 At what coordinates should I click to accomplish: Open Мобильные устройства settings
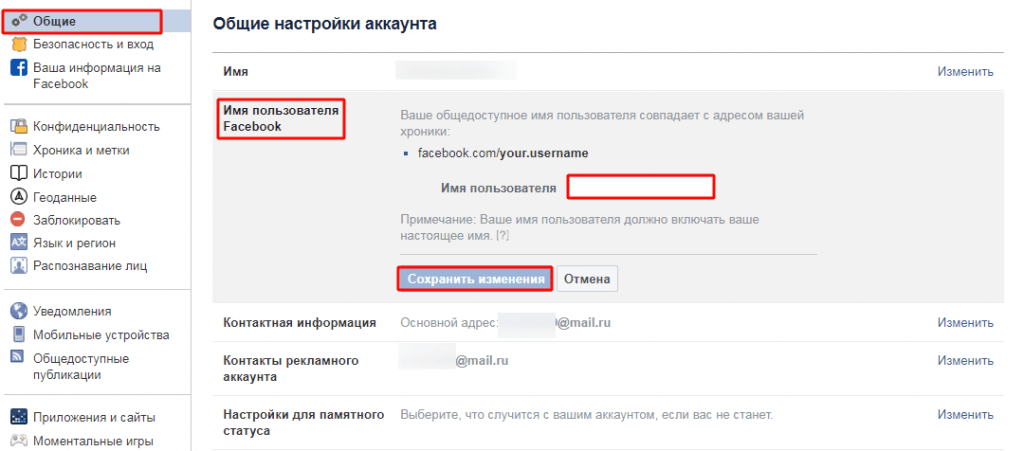point(101,335)
